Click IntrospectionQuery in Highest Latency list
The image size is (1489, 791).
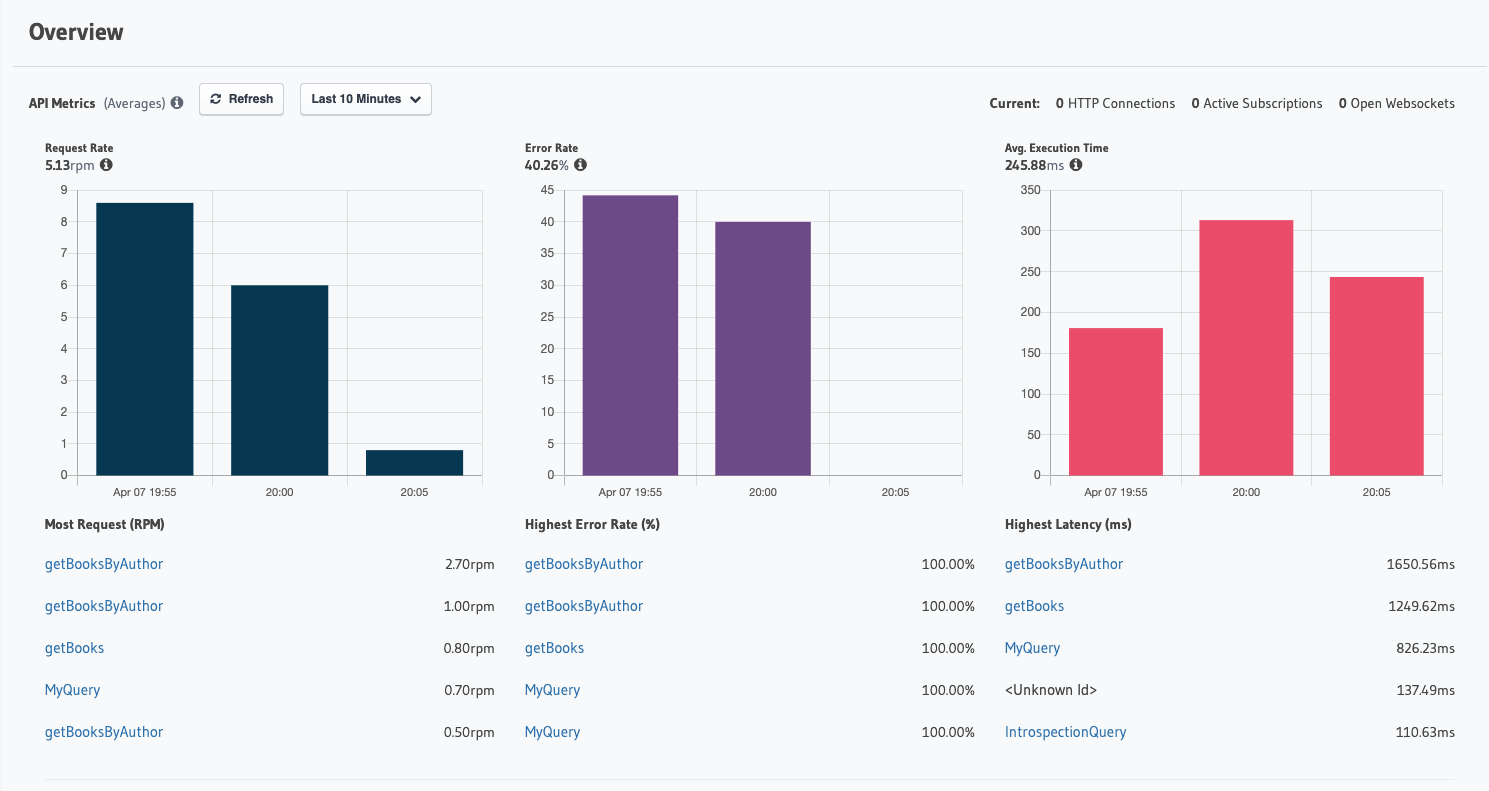pos(1065,732)
